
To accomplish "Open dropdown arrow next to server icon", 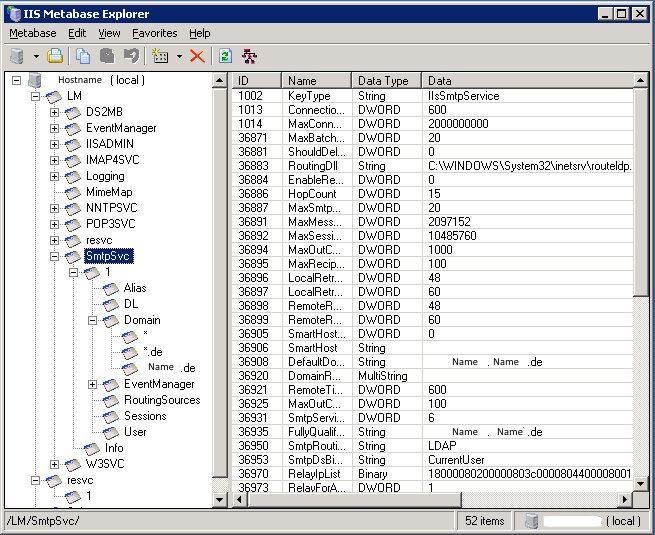I will (36, 56).
